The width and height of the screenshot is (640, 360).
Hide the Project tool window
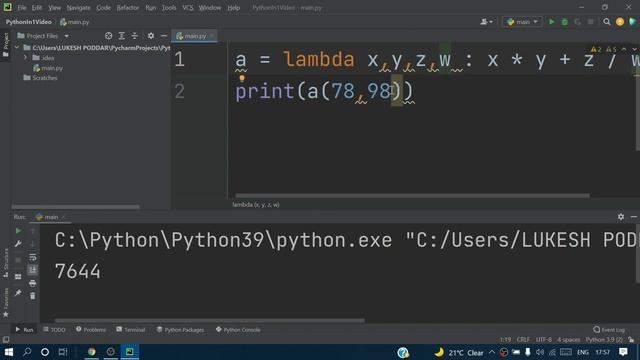tap(164, 36)
